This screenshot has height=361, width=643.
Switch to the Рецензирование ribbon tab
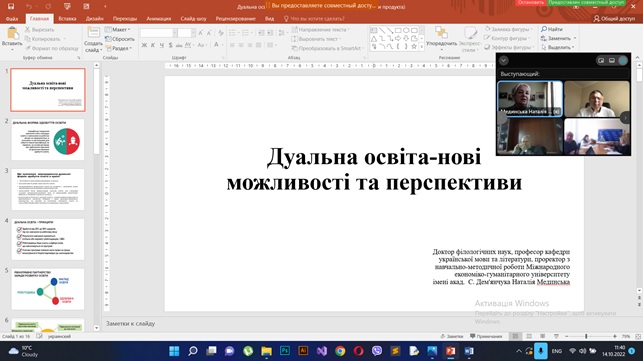pyautogui.click(x=235, y=18)
